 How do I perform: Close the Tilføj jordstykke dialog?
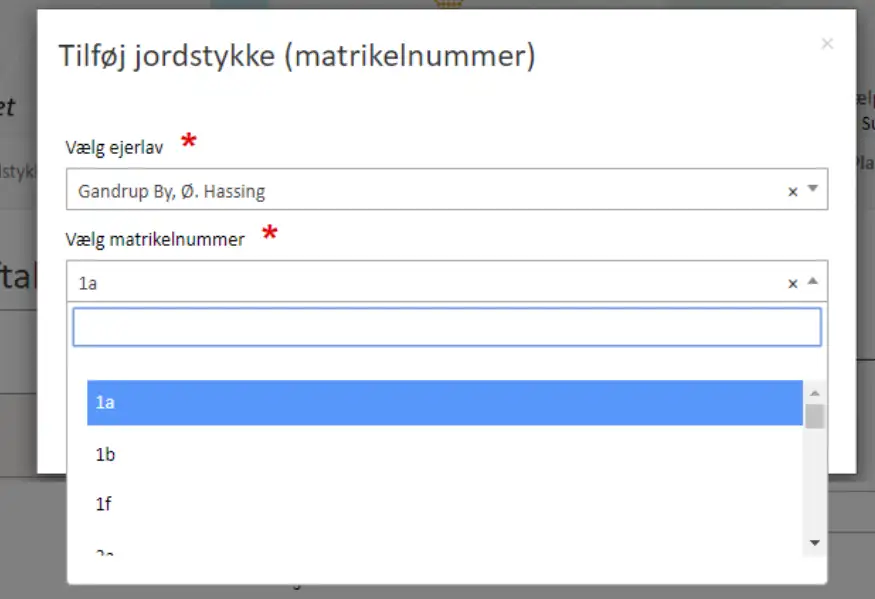pyautogui.click(x=826, y=44)
